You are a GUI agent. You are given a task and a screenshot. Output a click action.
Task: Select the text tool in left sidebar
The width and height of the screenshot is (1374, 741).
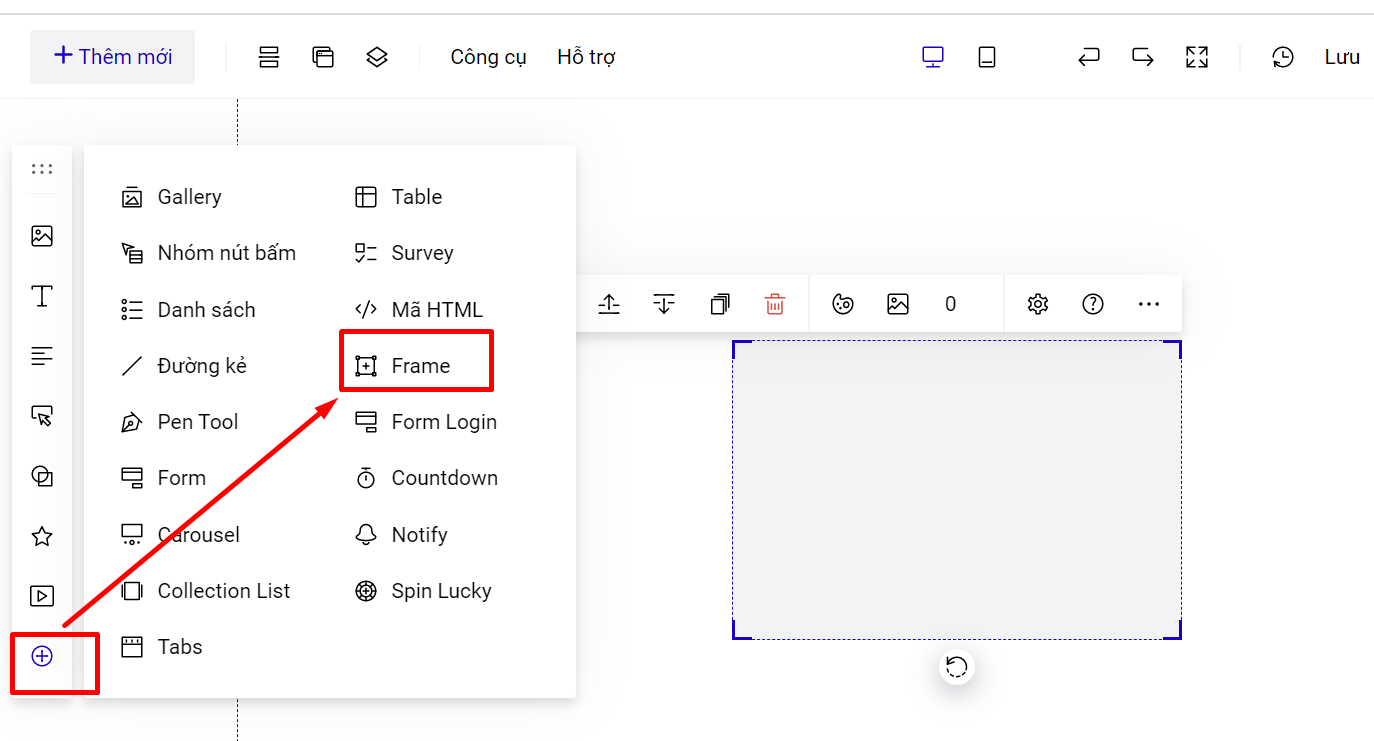[x=42, y=296]
